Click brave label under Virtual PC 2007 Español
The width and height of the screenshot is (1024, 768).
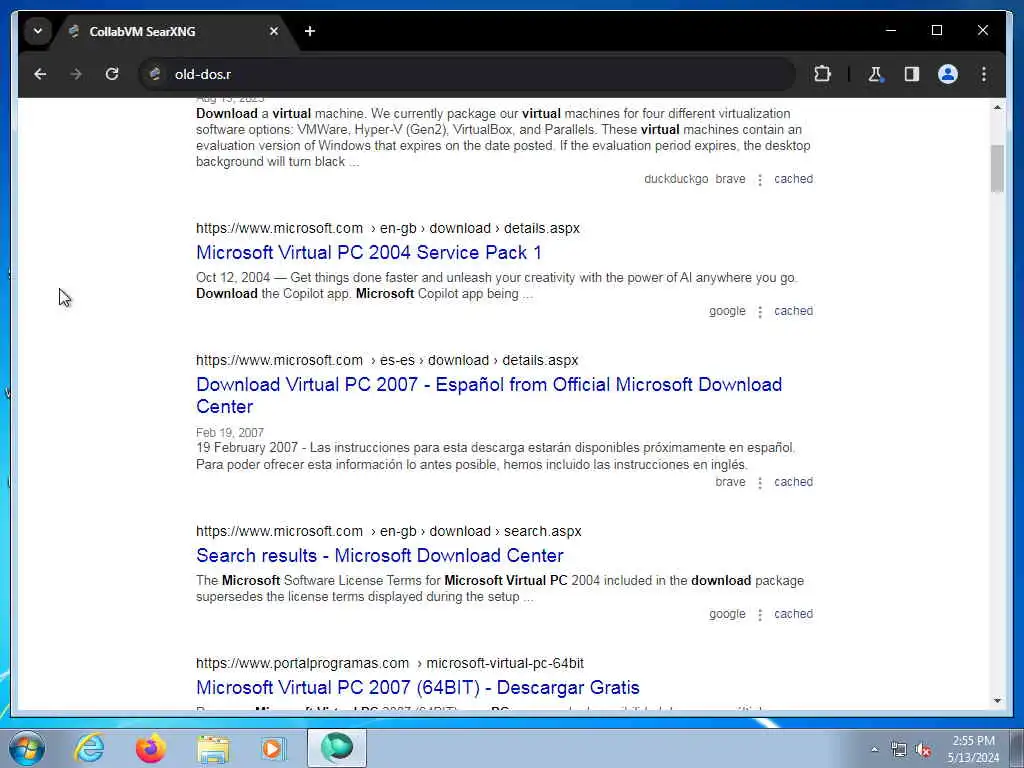pyautogui.click(x=730, y=482)
